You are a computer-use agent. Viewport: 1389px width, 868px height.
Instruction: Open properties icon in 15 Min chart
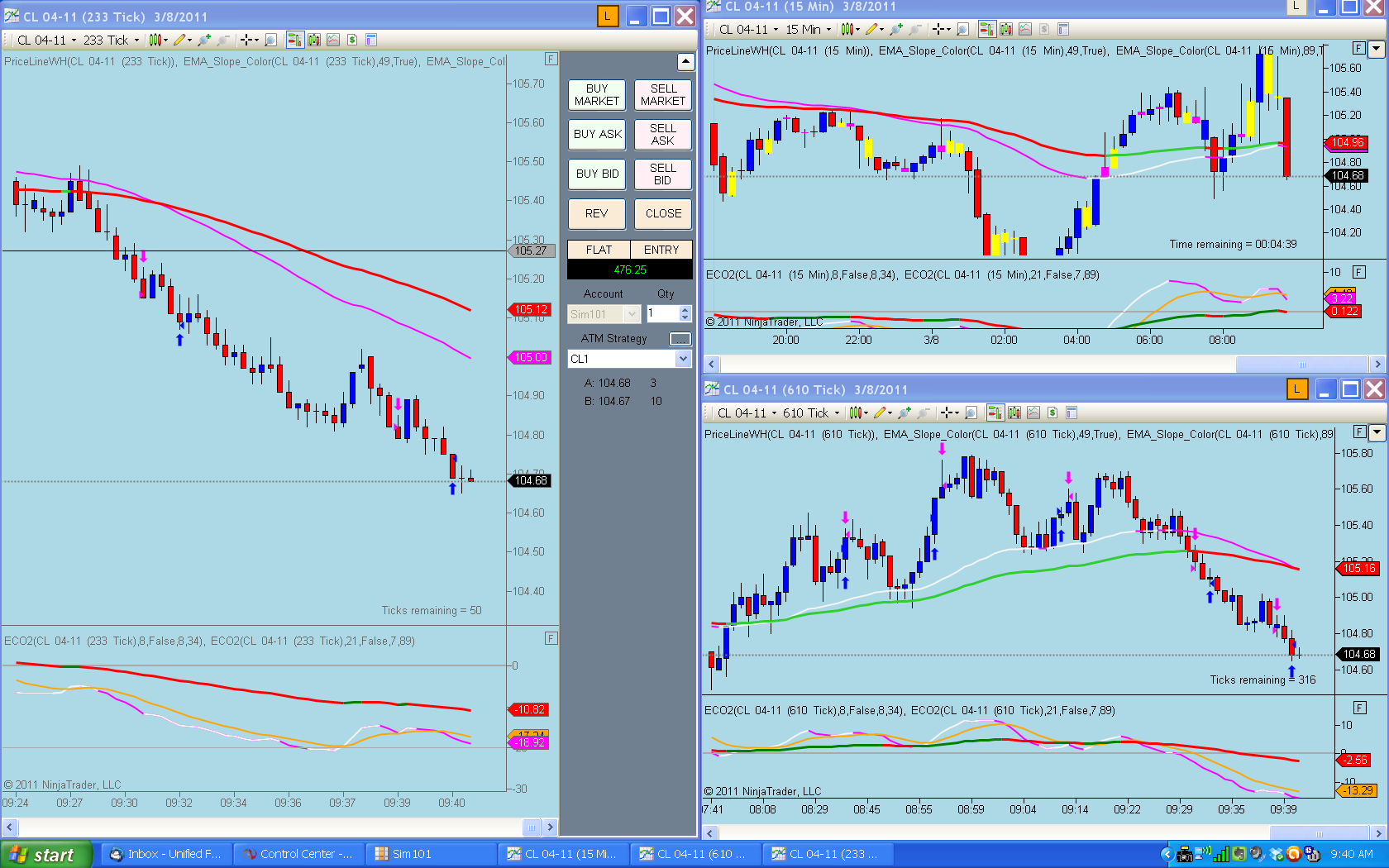click(1063, 30)
